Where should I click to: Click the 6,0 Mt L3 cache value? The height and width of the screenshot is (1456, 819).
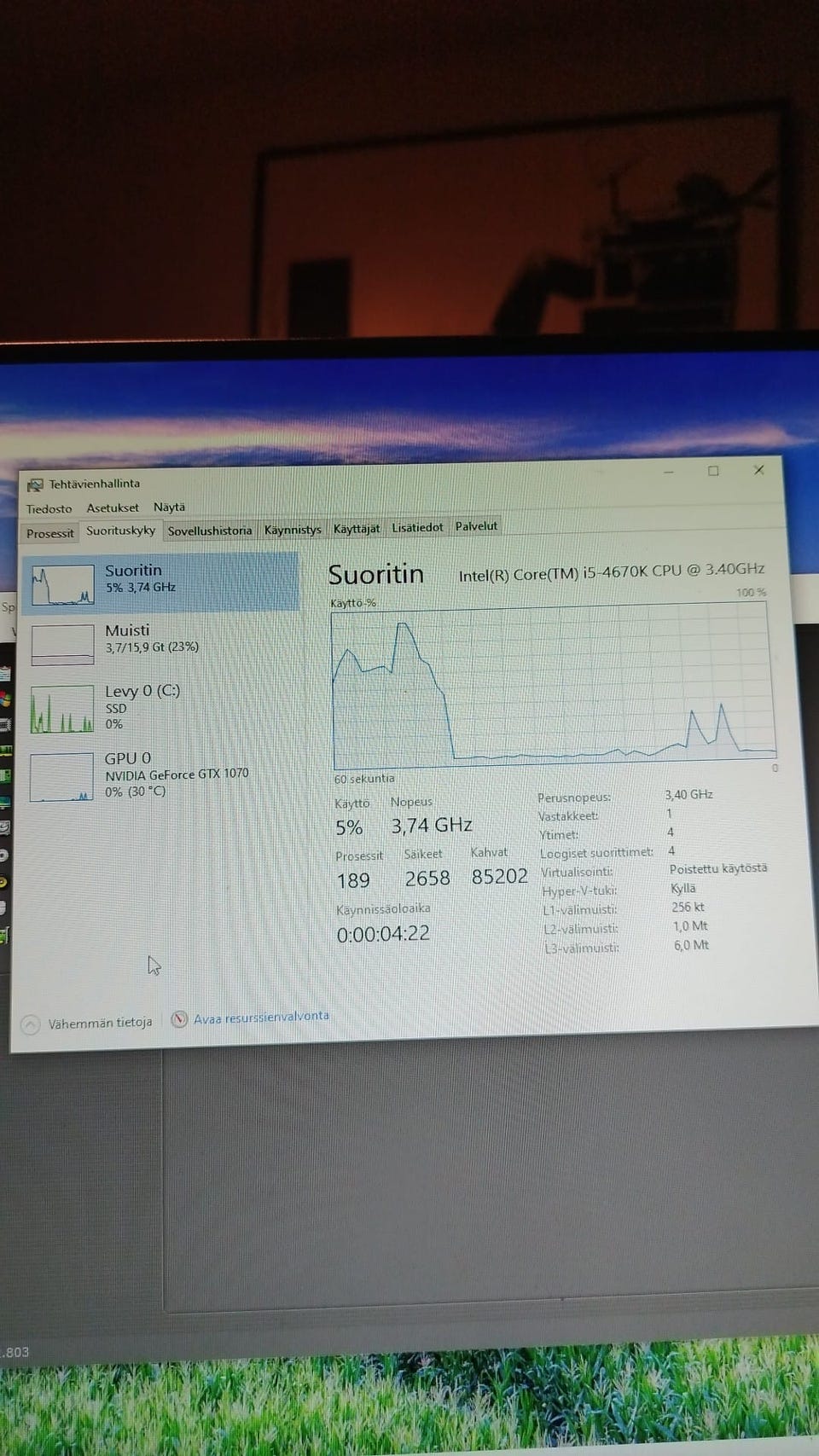tap(691, 945)
